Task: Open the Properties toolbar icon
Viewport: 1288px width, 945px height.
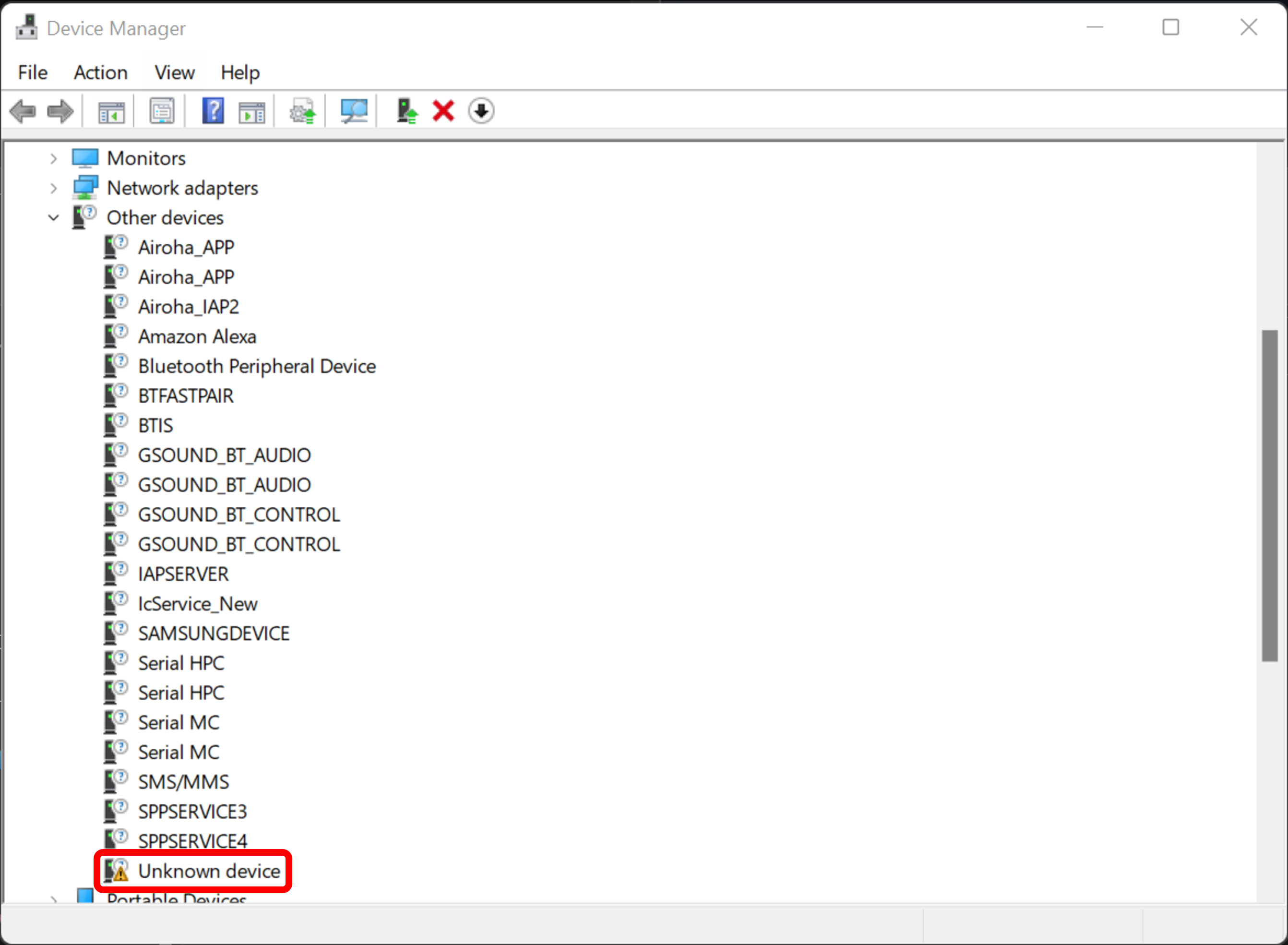Action: click(x=162, y=111)
